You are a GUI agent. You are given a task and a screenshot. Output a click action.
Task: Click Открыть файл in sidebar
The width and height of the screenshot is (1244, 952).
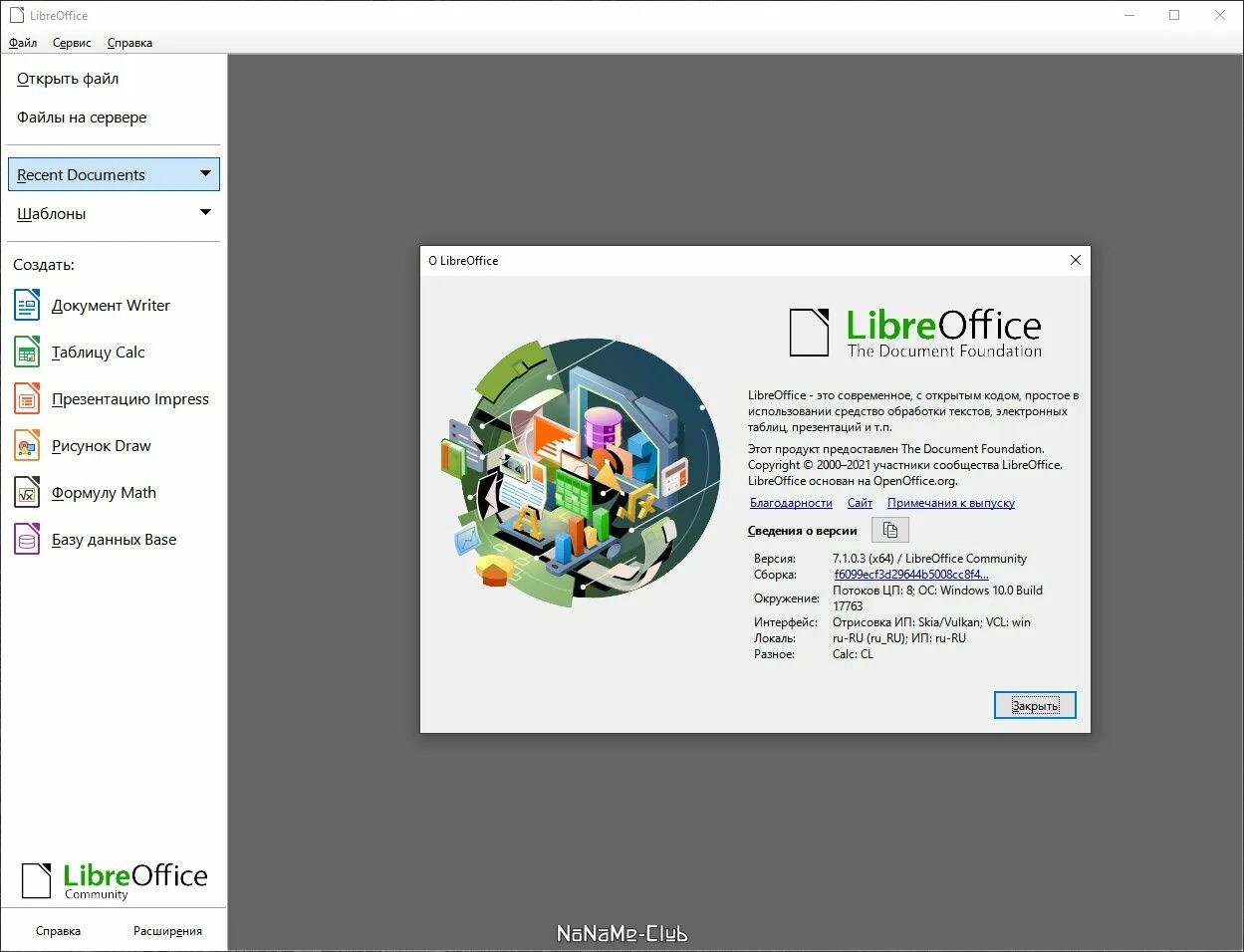68,79
